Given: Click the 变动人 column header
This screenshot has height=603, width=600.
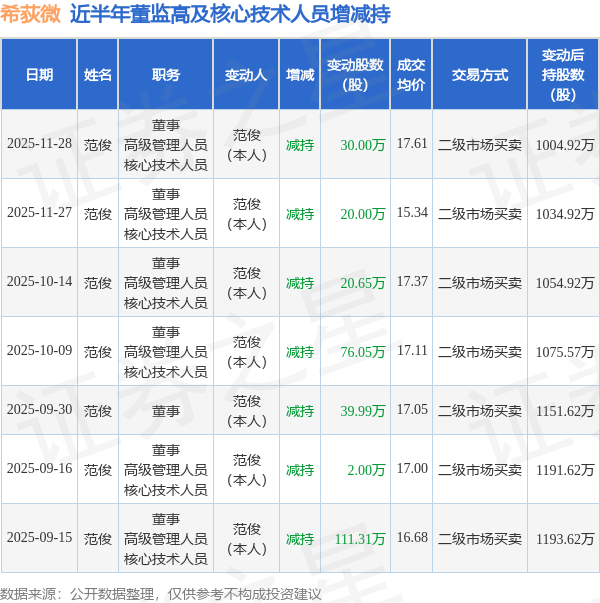Looking at the screenshot, I should tap(246, 75).
